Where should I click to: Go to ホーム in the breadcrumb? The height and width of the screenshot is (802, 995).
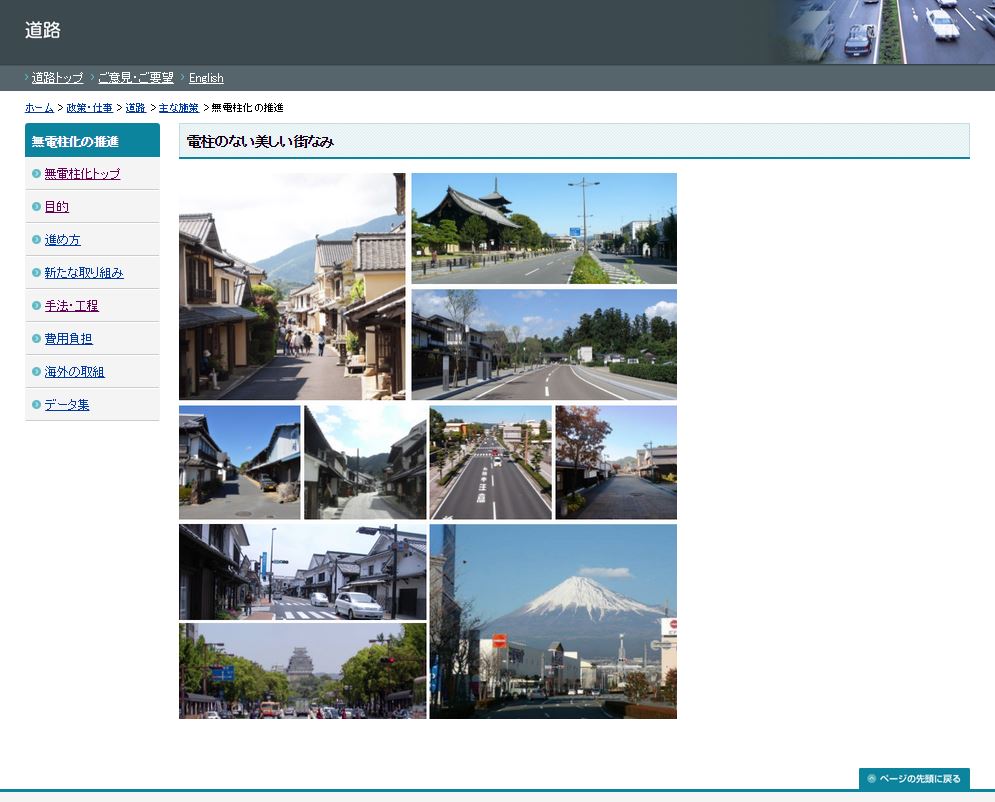tap(39, 108)
